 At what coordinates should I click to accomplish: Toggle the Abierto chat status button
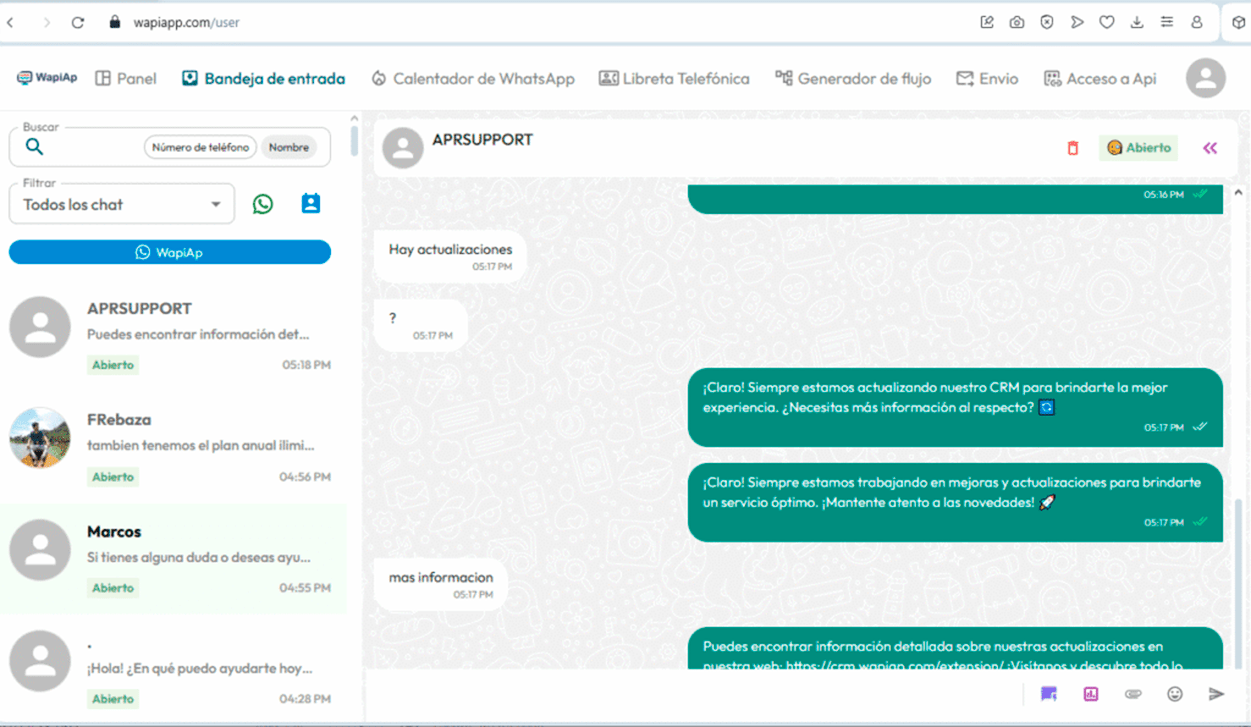click(x=1139, y=148)
